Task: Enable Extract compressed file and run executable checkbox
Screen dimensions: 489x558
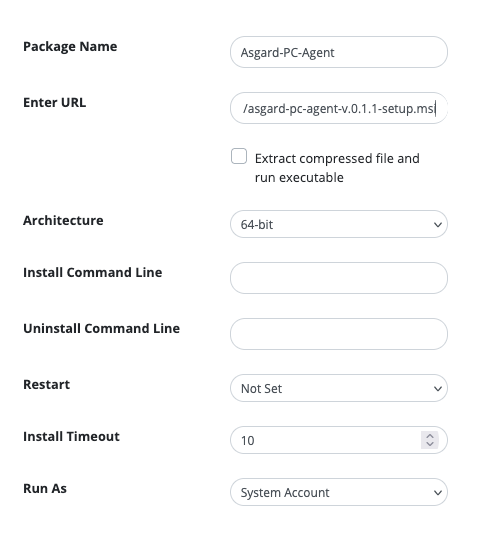Action: pos(239,156)
